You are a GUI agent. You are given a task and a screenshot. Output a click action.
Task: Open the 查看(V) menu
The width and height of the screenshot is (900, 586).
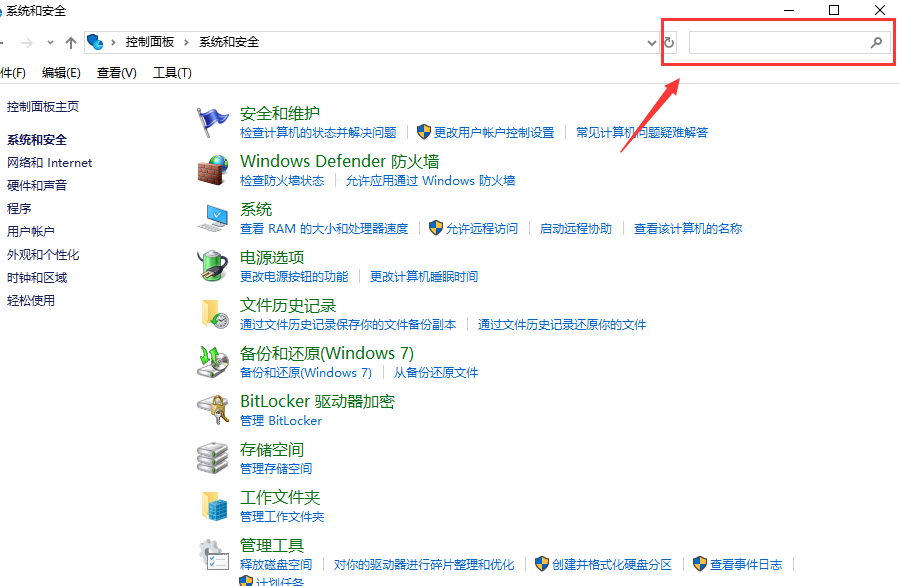point(117,73)
